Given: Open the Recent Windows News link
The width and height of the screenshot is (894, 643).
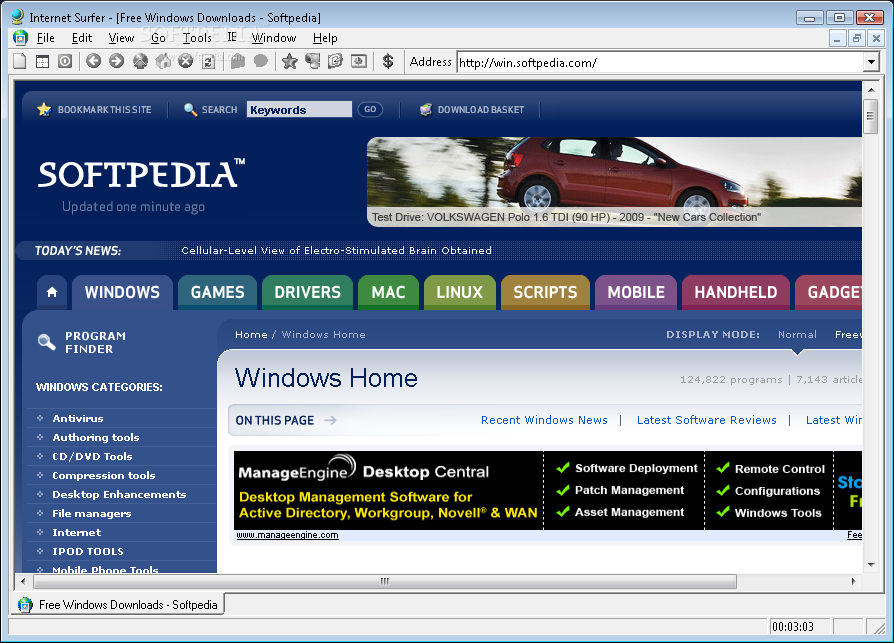Looking at the screenshot, I should tap(544, 420).
